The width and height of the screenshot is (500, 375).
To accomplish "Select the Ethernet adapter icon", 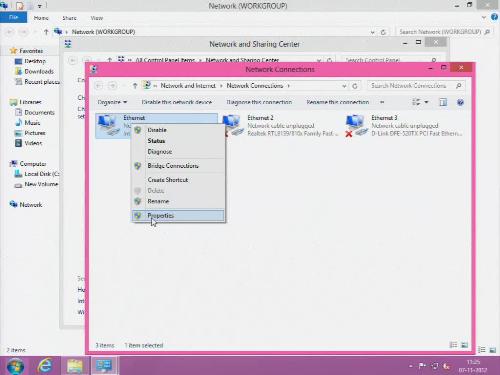I will 108,125.
